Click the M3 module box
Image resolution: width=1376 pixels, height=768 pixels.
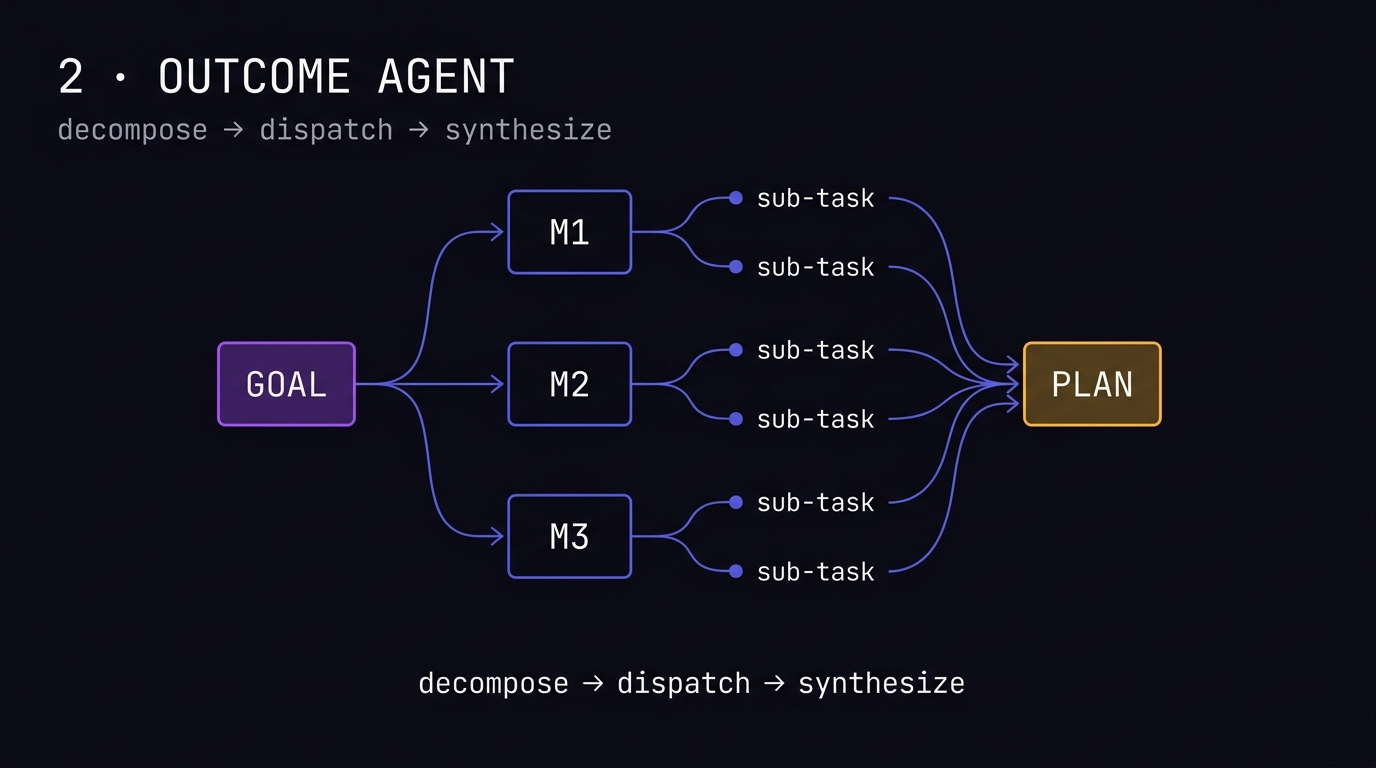click(x=569, y=536)
